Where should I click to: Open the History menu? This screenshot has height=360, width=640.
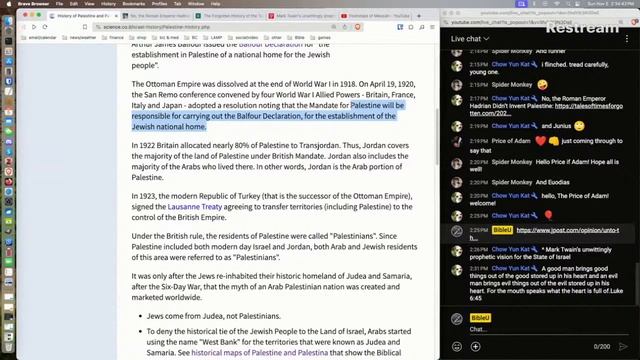[108, 4]
